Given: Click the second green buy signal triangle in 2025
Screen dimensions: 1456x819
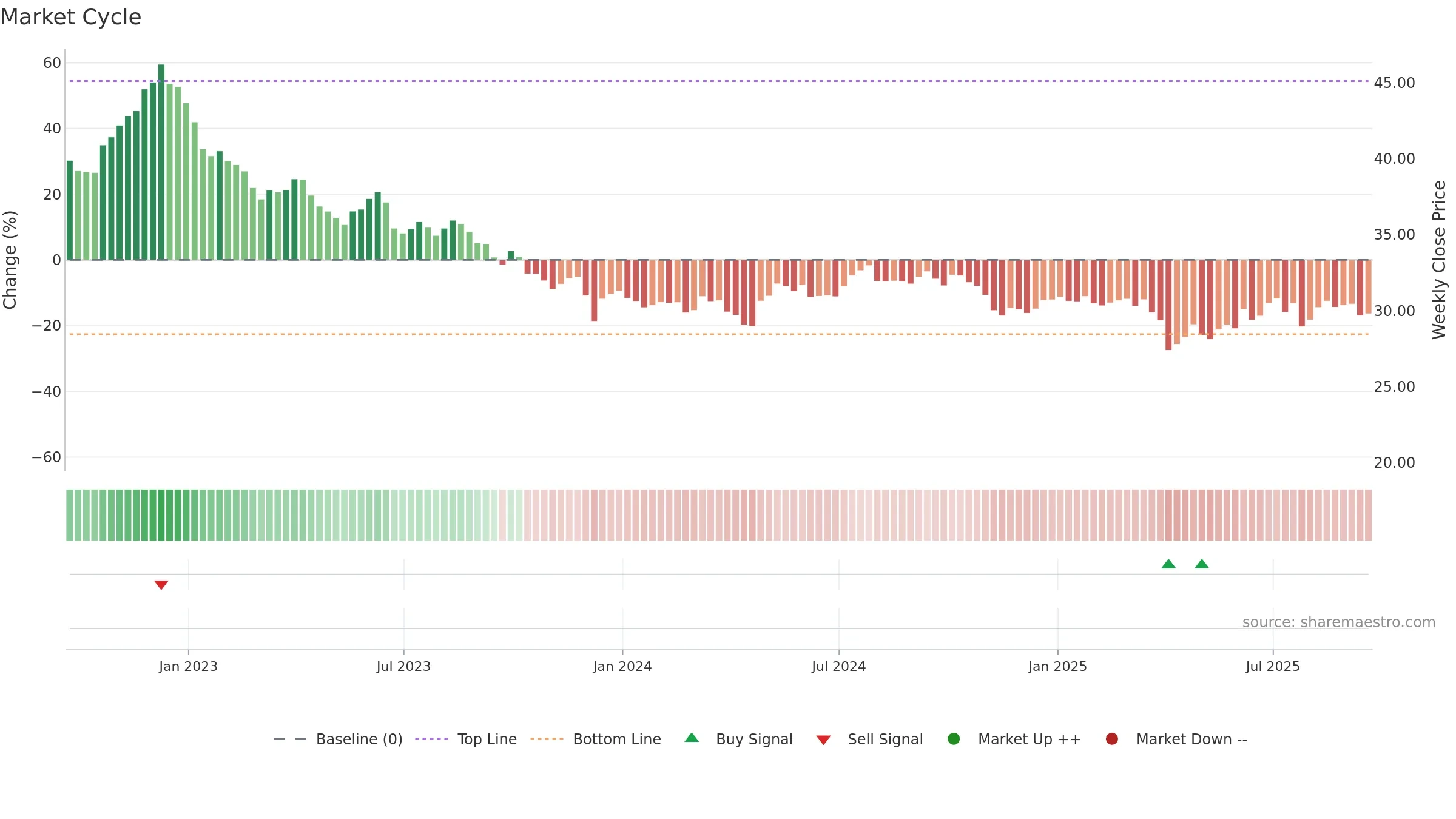Looking at the screenshot, I should coord(1202,564).
